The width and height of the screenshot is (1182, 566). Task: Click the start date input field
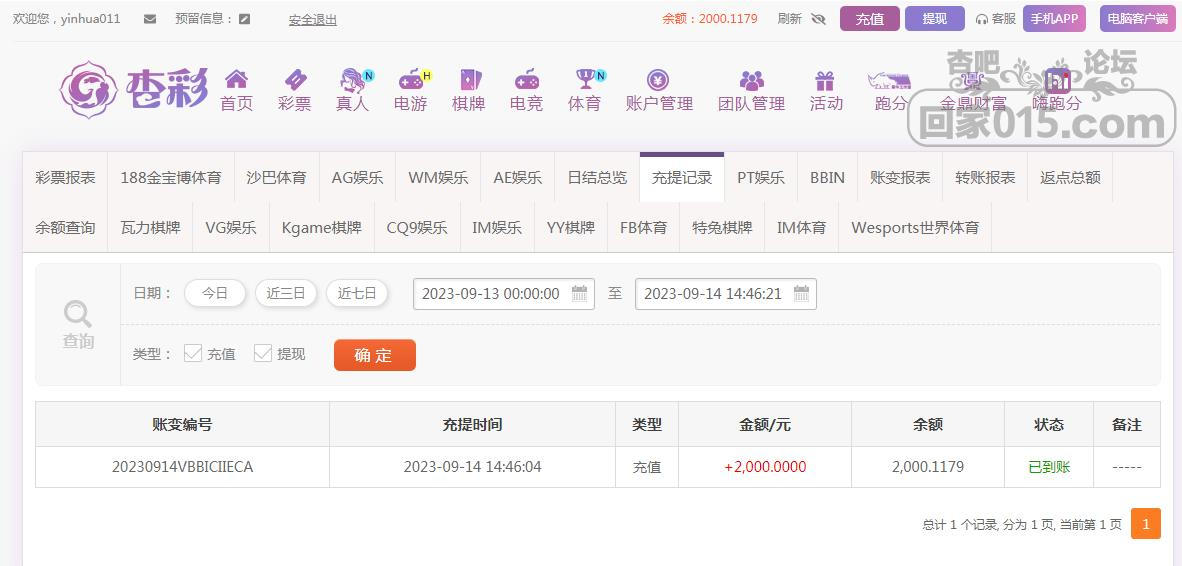504,294
